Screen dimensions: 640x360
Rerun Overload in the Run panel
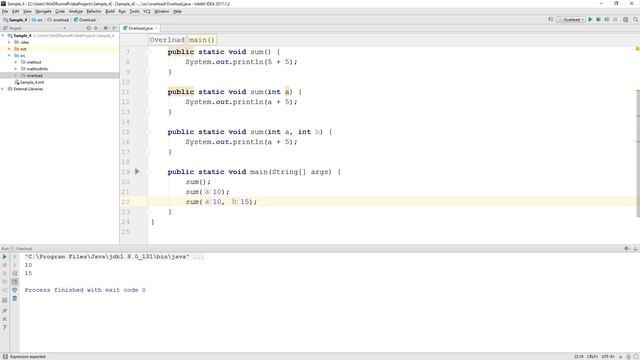(4, 257)
